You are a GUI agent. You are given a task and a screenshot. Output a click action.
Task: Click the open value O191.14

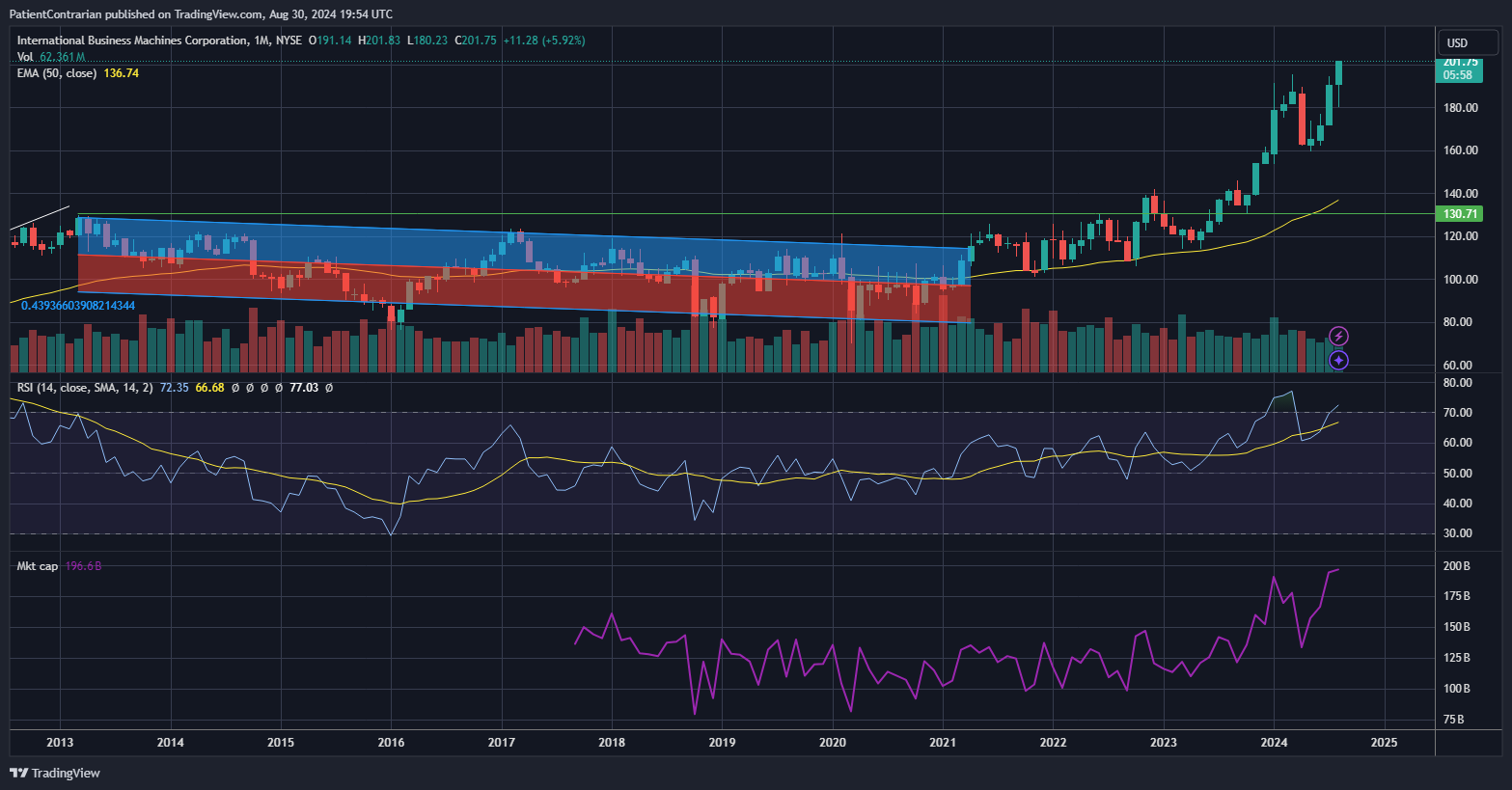tap(330, 41)
